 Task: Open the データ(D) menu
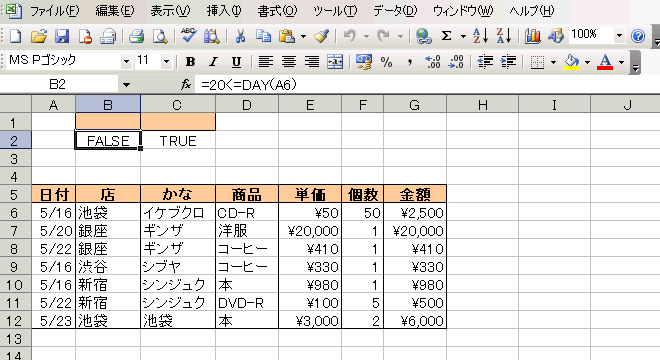pyautogui.click(x=395, y=11)
